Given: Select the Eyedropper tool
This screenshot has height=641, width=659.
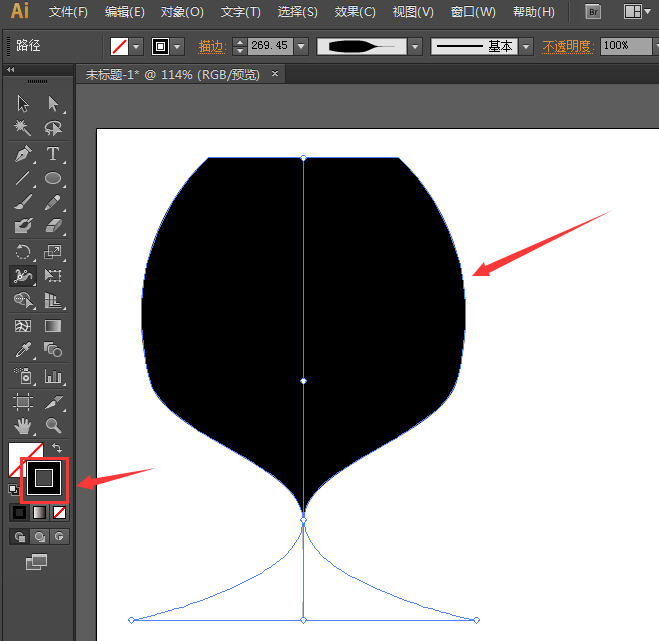Looking at the screenshot, I should (23, 351).
